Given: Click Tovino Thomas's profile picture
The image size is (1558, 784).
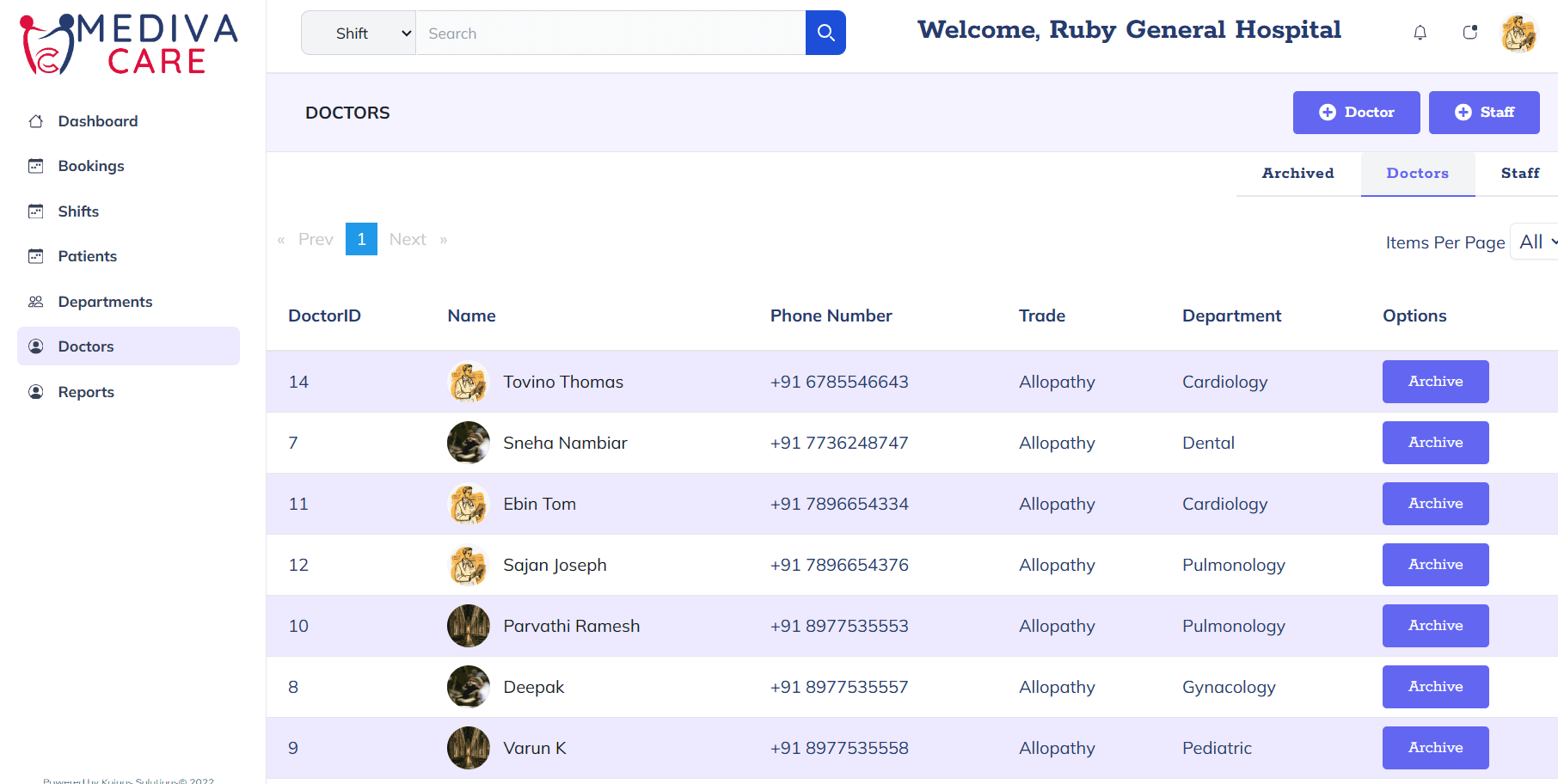Looking at the screenshot, I should (x=468, y=382).
